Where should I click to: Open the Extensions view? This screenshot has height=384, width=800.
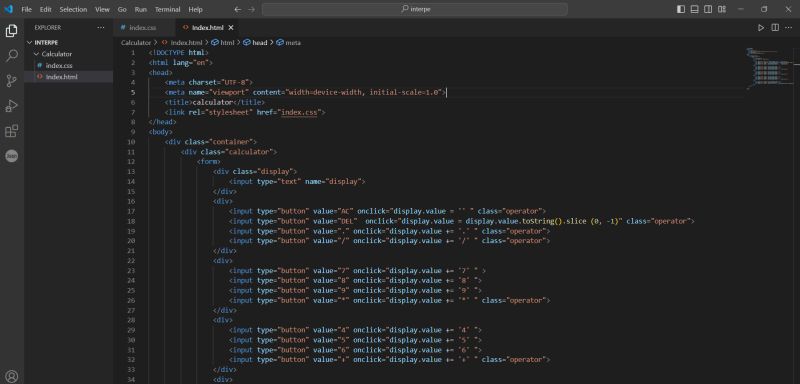(11, 131)
